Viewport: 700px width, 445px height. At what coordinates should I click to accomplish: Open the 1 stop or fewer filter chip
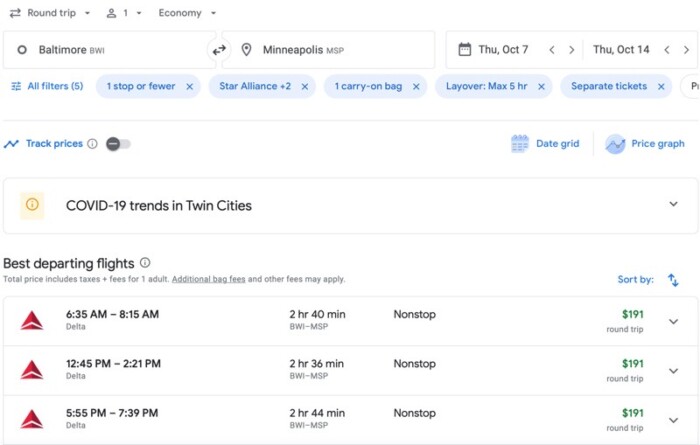(x=141, y=86)
